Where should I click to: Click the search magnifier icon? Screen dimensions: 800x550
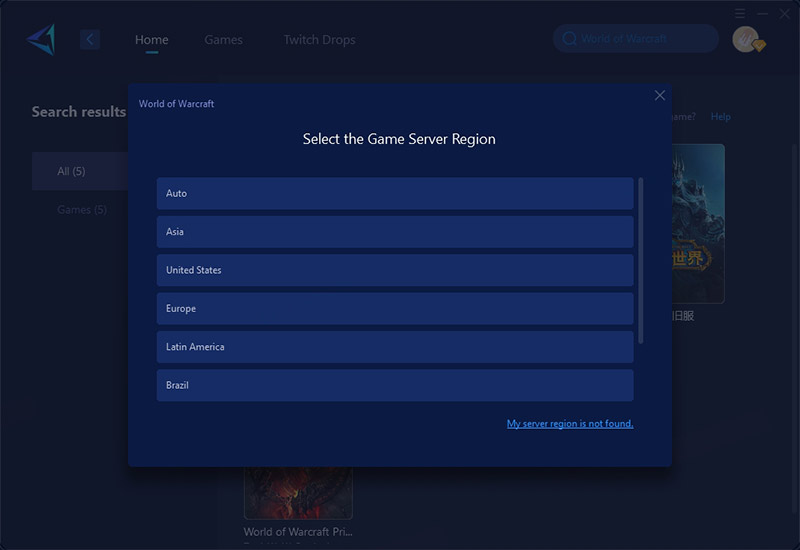(569, 38)
